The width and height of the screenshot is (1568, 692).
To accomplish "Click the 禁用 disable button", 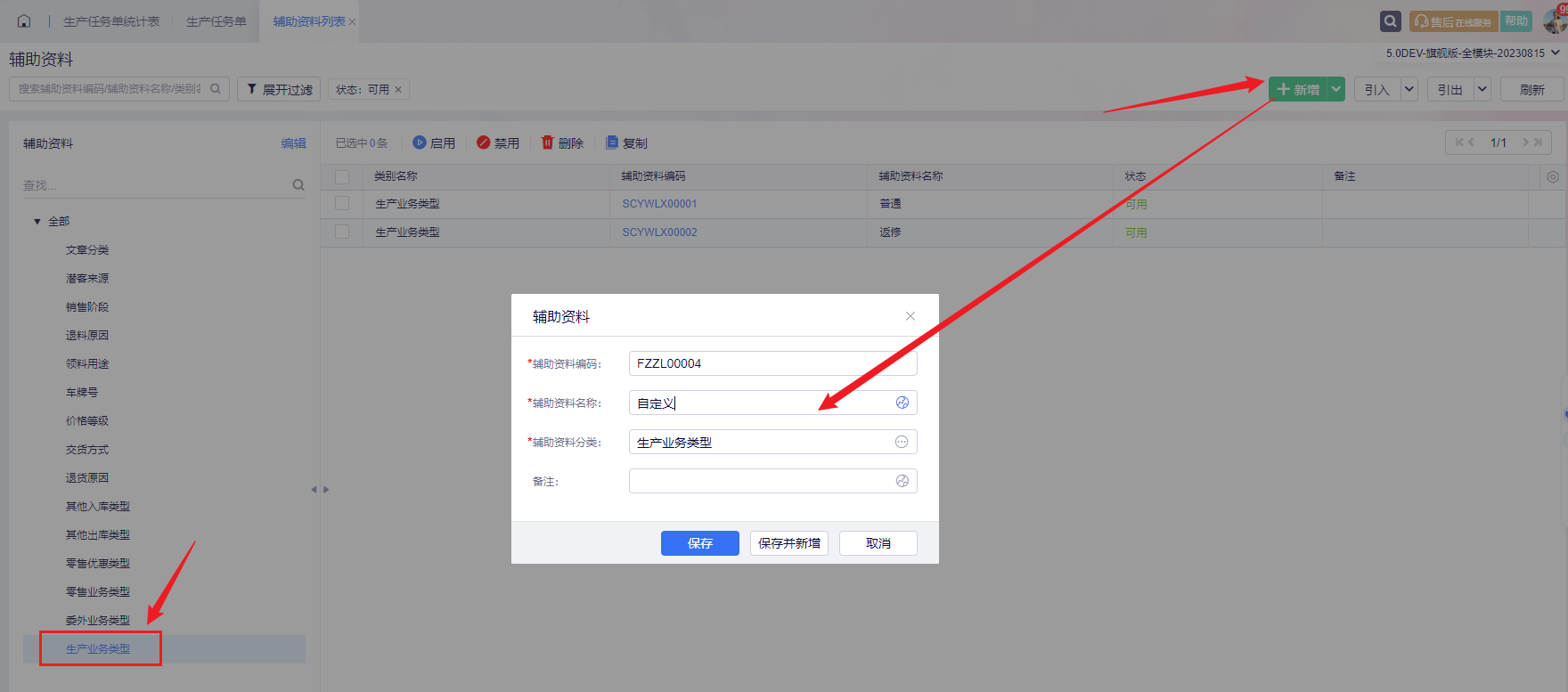I will coord(498,142).
